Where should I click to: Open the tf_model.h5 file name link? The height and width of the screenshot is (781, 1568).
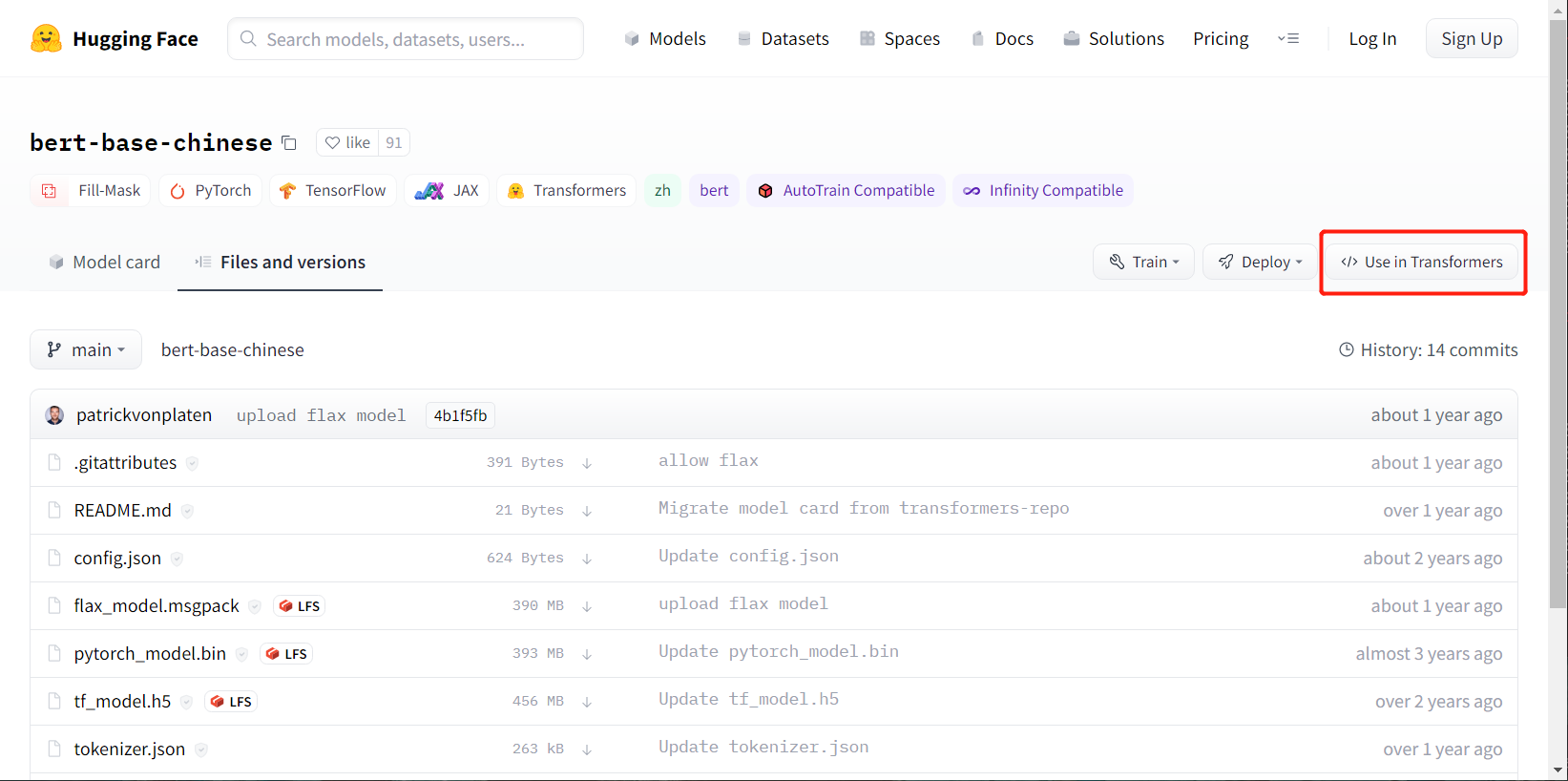122,702
